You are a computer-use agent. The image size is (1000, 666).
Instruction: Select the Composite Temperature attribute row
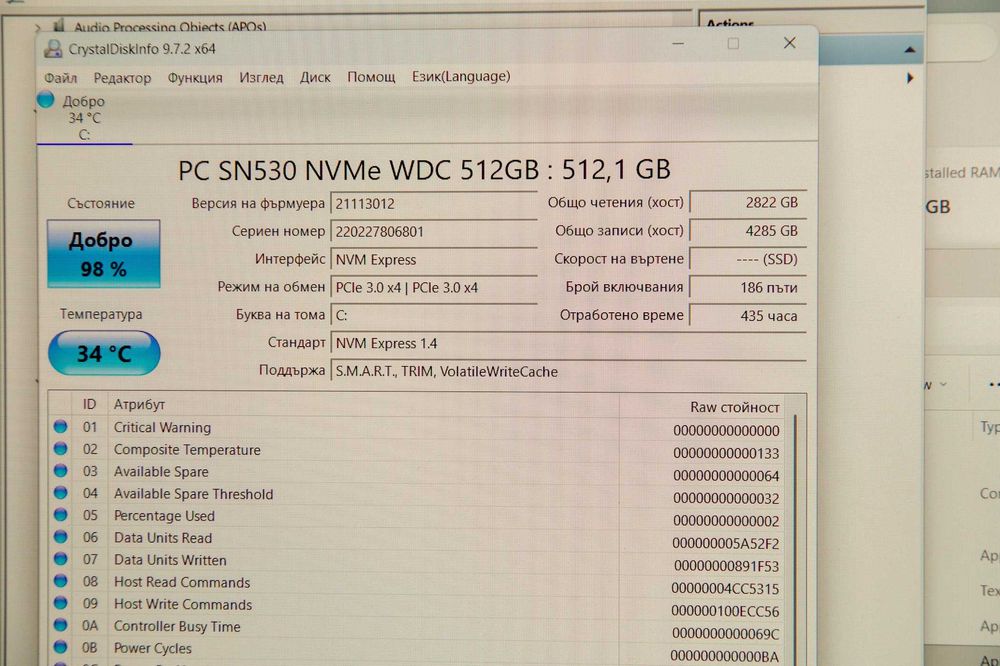(418, 450)
